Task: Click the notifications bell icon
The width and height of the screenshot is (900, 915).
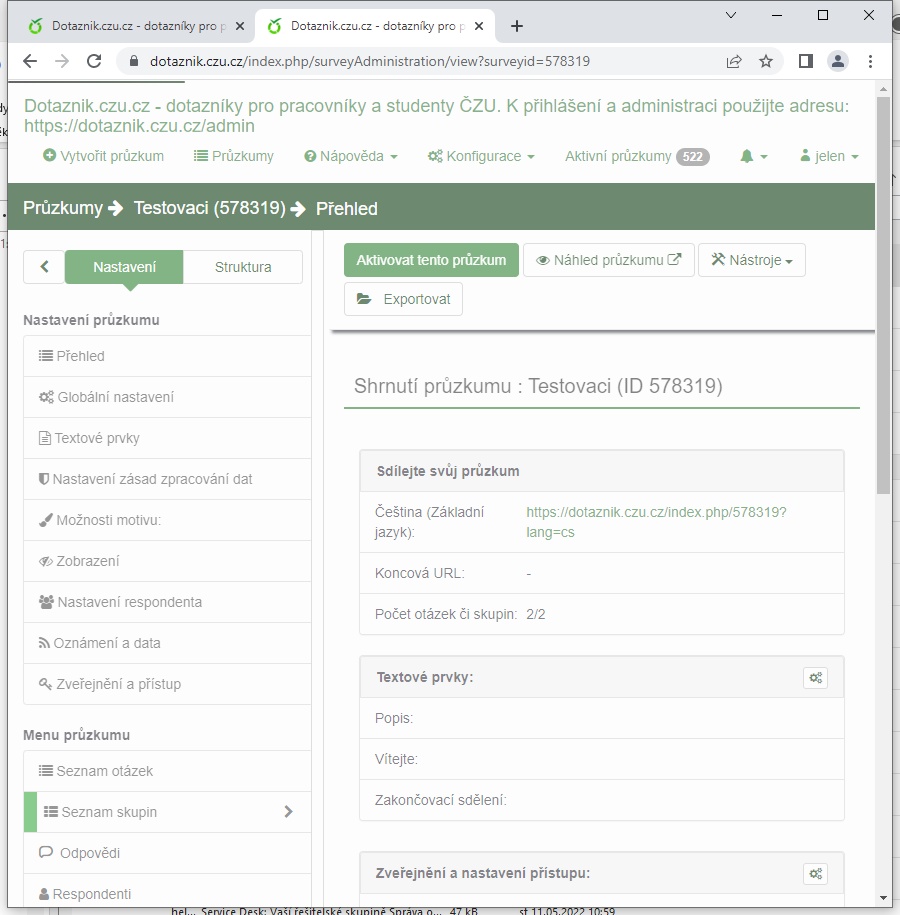Action: 753,156
